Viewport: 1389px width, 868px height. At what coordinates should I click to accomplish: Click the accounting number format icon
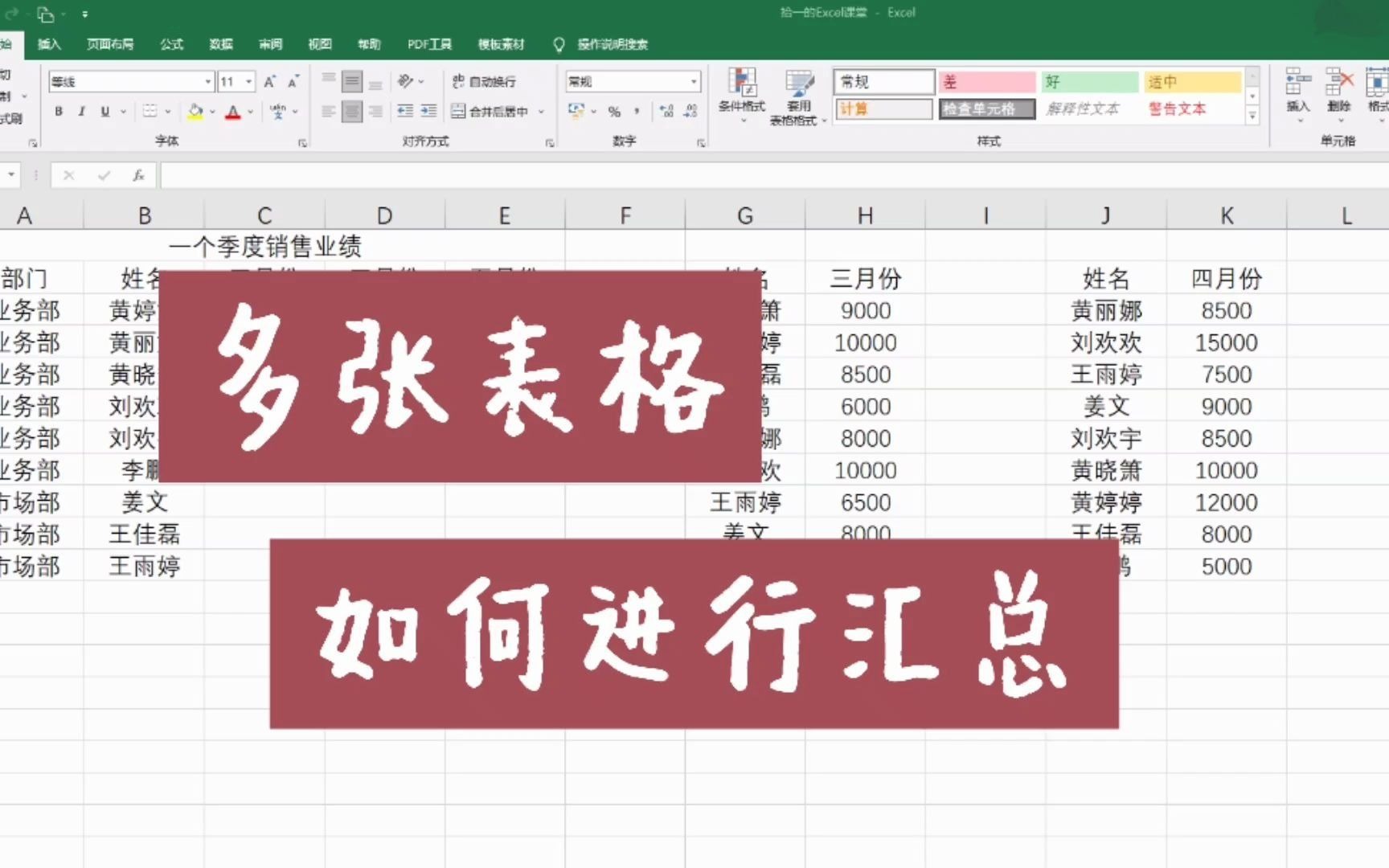click(576, 111)
